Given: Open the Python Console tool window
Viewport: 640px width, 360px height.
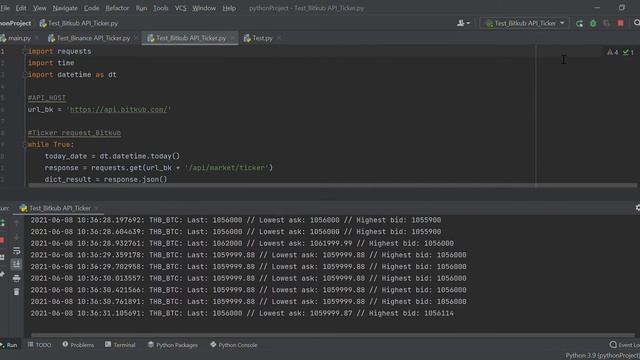Looking at the screenshot, I should coord(233,345).
